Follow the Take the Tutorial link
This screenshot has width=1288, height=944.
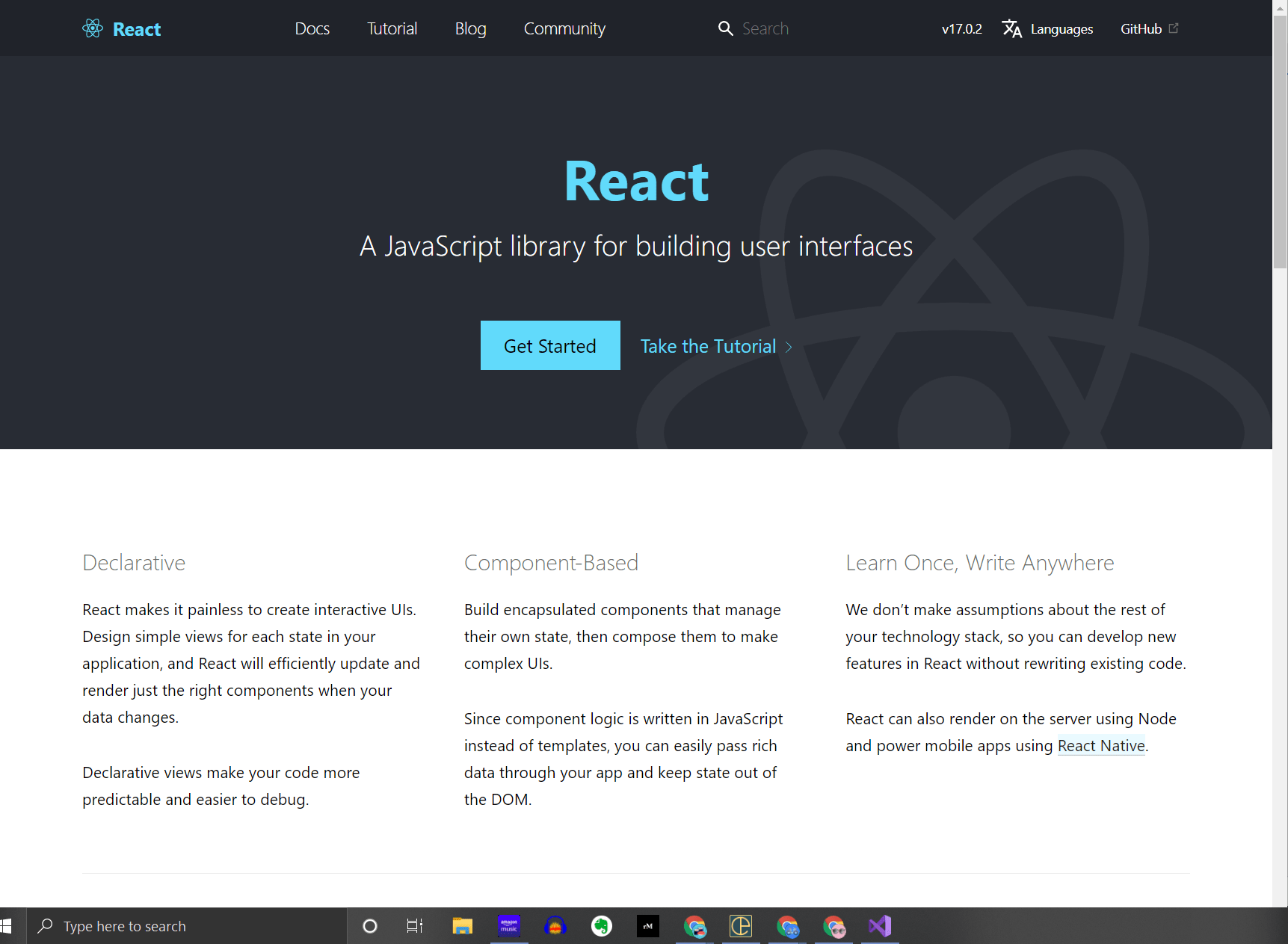pyautogui.click(x=708, y=346)
